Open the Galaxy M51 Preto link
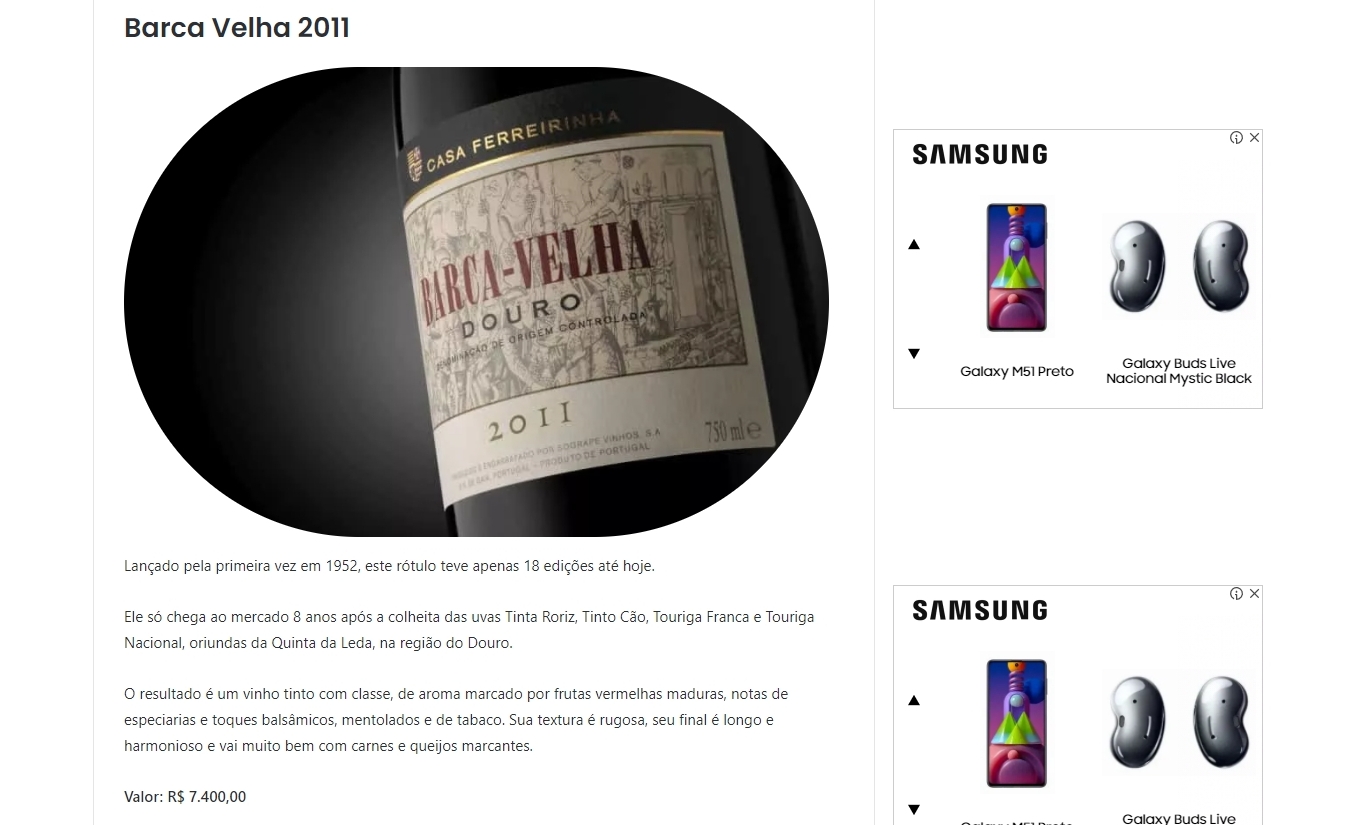The width and height of the screenshot is (1348, 825). [1017, 371]
